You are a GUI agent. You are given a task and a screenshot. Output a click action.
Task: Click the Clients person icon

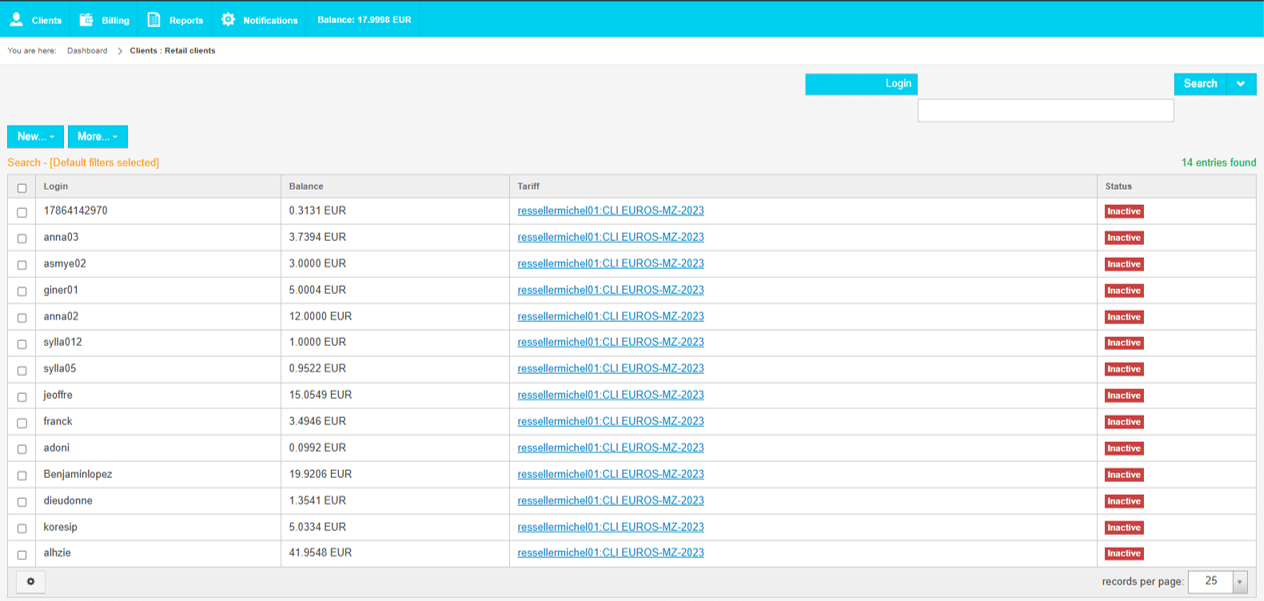coord(16,19)
